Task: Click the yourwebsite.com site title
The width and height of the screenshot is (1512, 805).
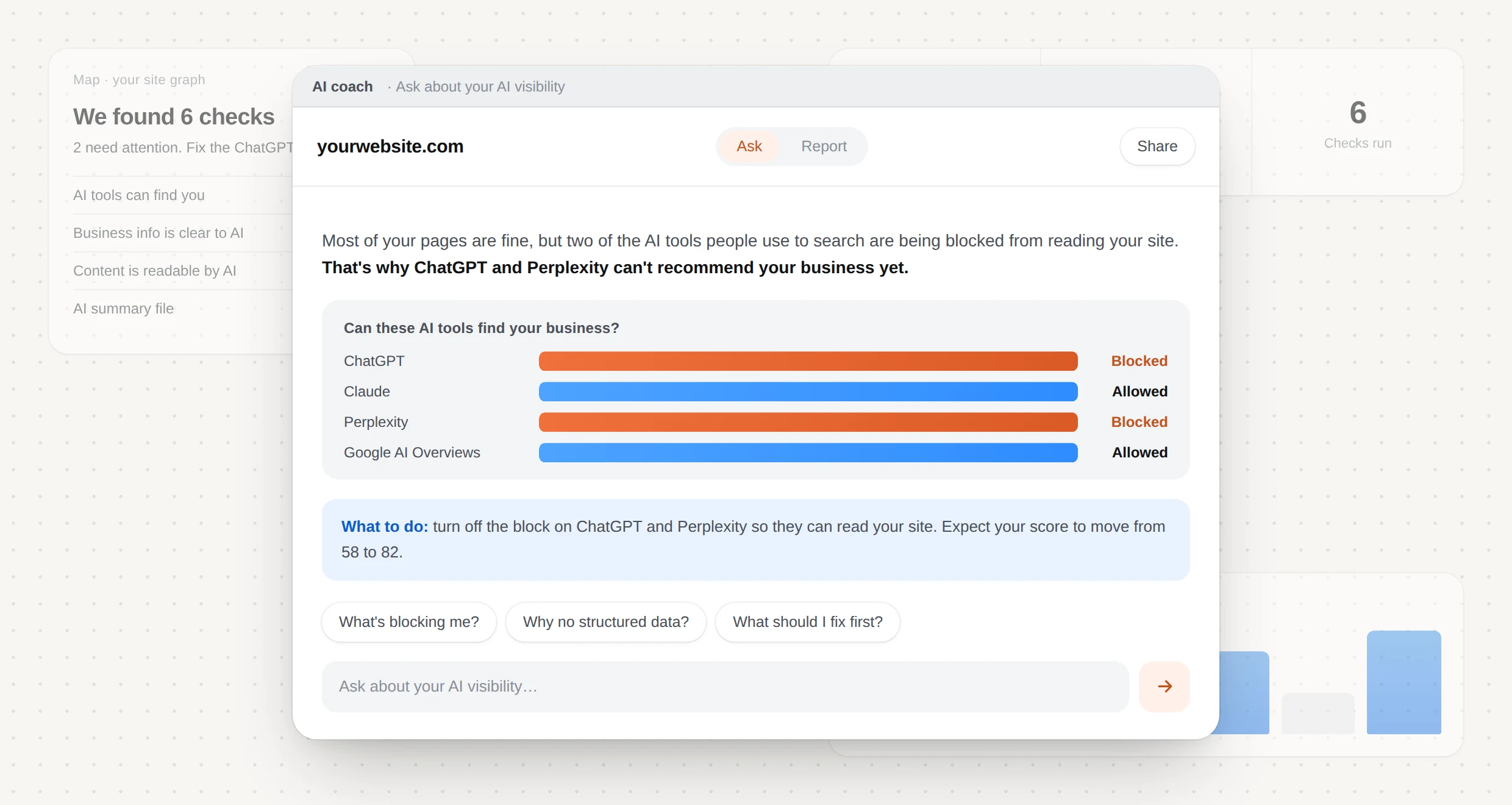Action: [390, 146]
